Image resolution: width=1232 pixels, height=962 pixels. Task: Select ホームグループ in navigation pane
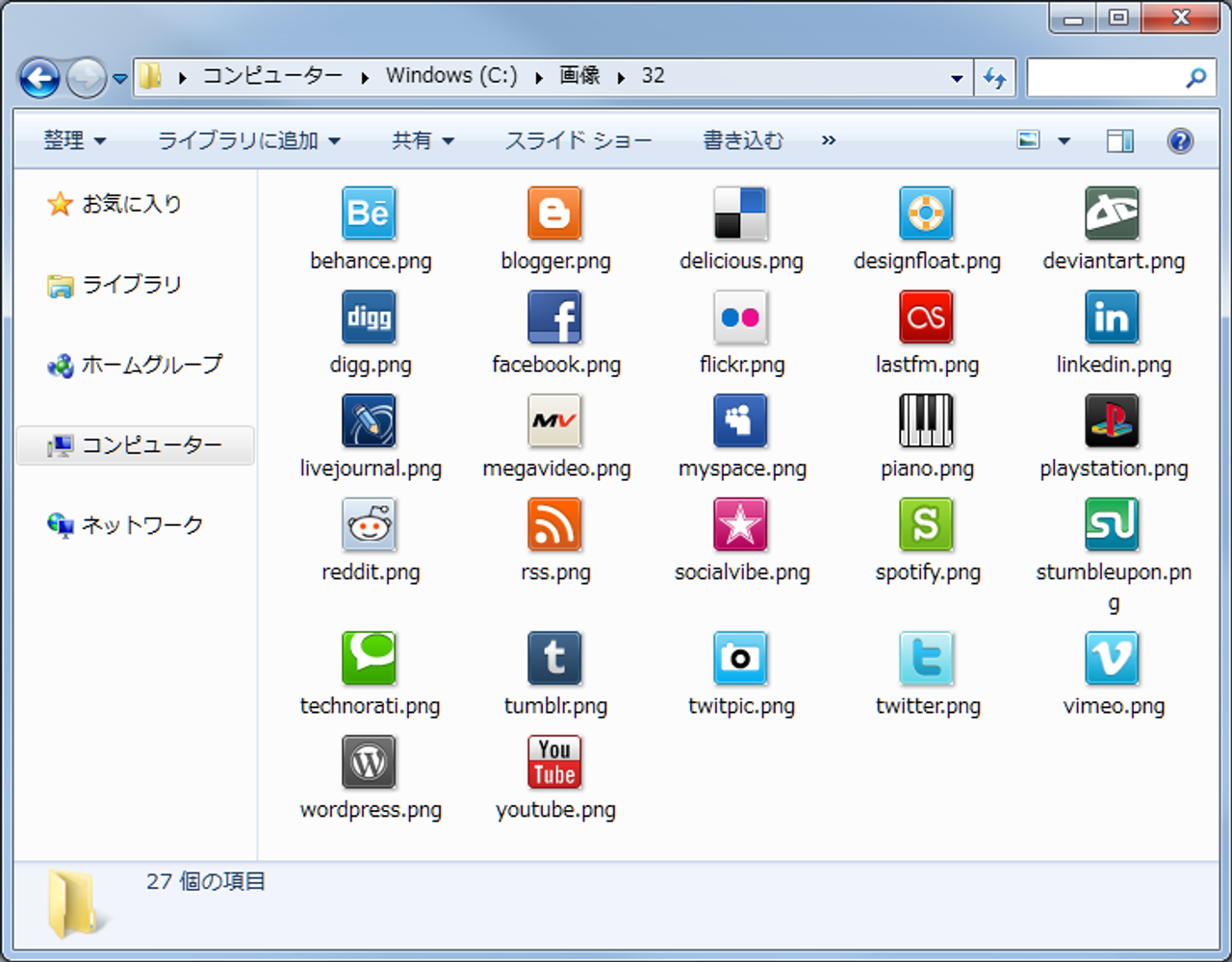click(135, 365)
